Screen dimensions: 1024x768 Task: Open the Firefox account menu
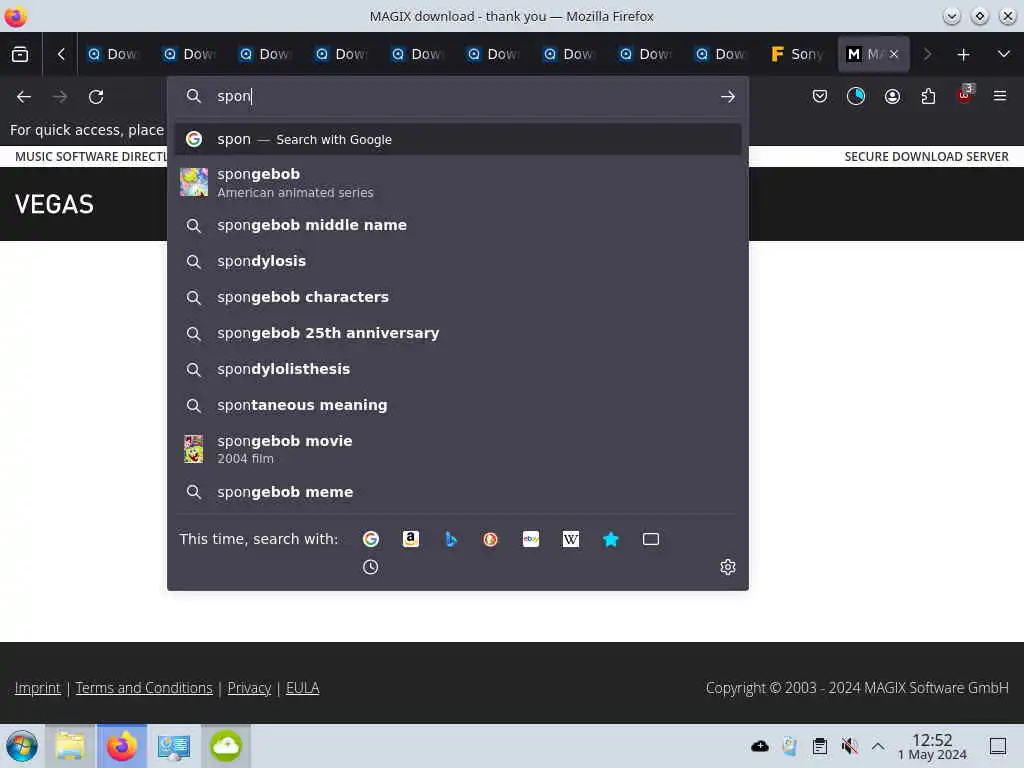click(892, 97)
